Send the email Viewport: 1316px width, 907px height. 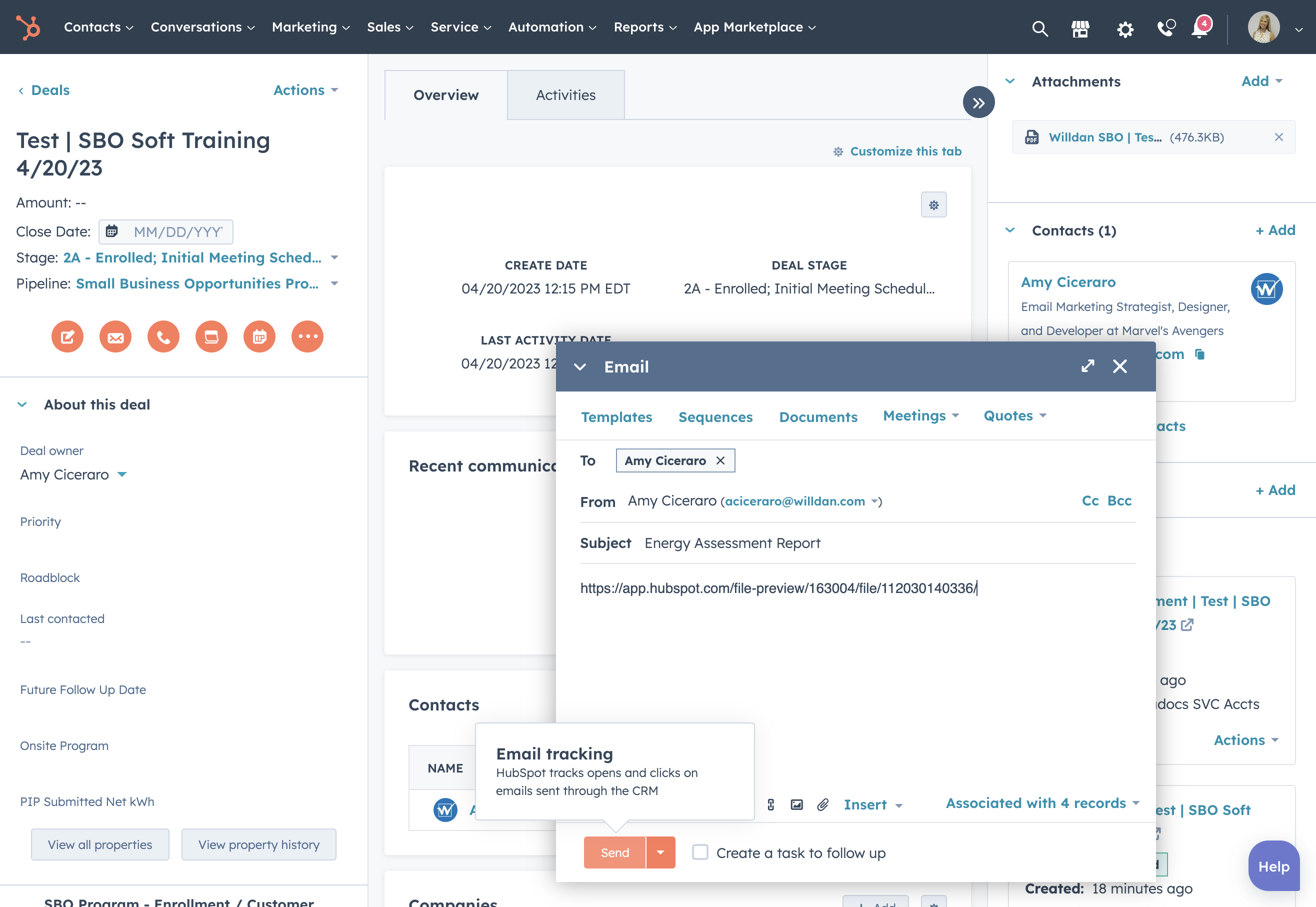[x=615, y=852]
